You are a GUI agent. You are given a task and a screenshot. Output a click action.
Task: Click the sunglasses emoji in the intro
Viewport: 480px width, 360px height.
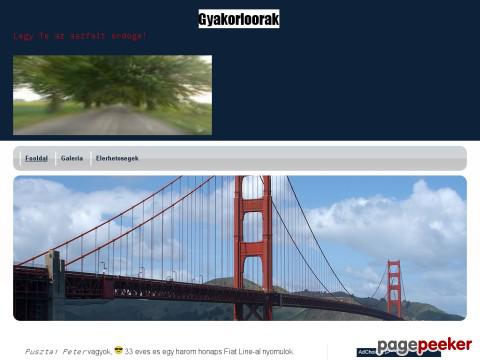click(x=118, y=350)
